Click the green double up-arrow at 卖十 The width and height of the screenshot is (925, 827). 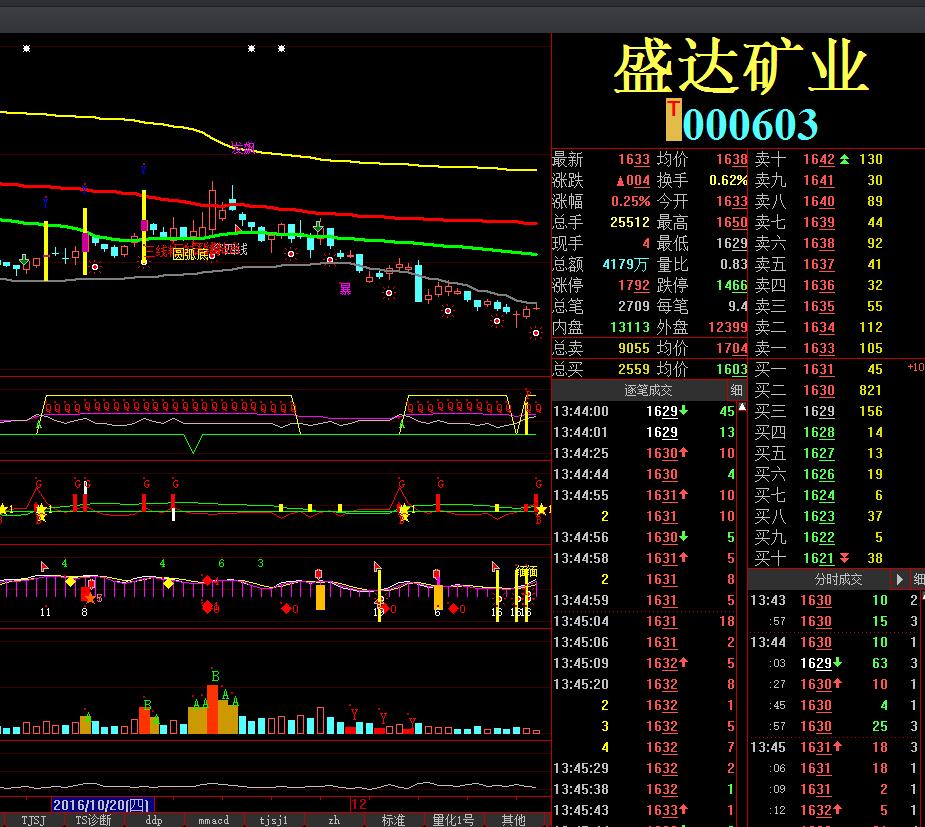[844, 159]
